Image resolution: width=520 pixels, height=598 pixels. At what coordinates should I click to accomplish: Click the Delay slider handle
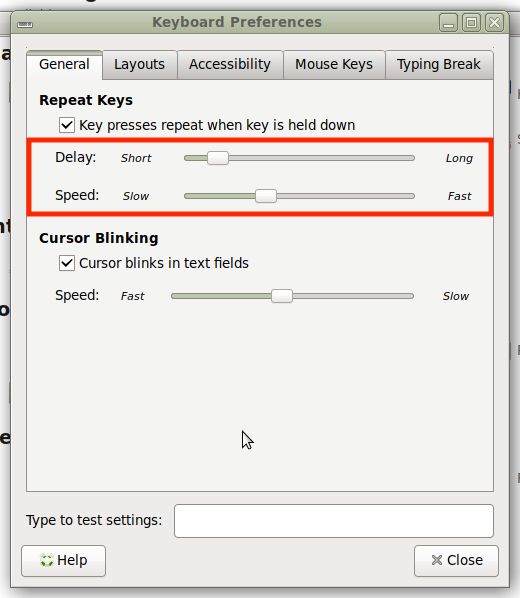(x=218, y=158)
